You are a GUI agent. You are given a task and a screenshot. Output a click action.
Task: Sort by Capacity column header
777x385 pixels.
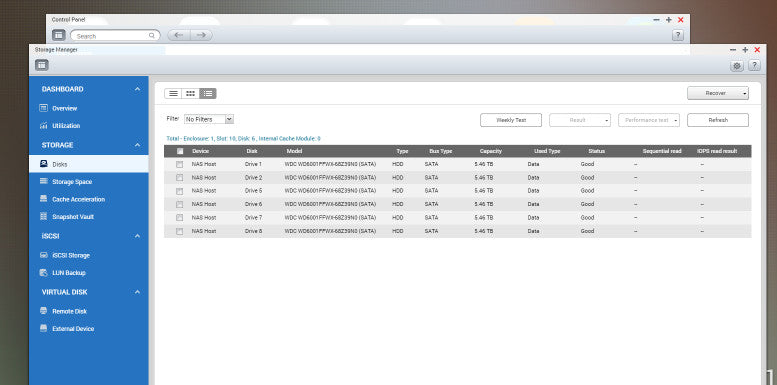tap(491, 151)
